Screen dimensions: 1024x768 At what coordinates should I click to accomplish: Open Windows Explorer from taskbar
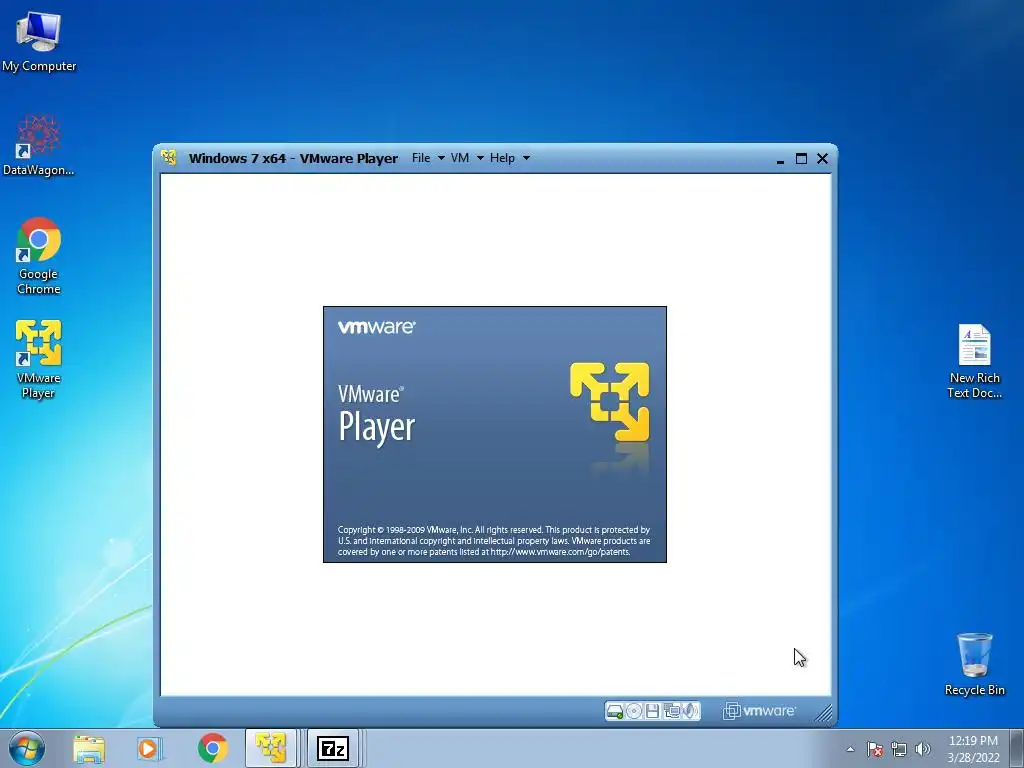[x=89, y=748]
